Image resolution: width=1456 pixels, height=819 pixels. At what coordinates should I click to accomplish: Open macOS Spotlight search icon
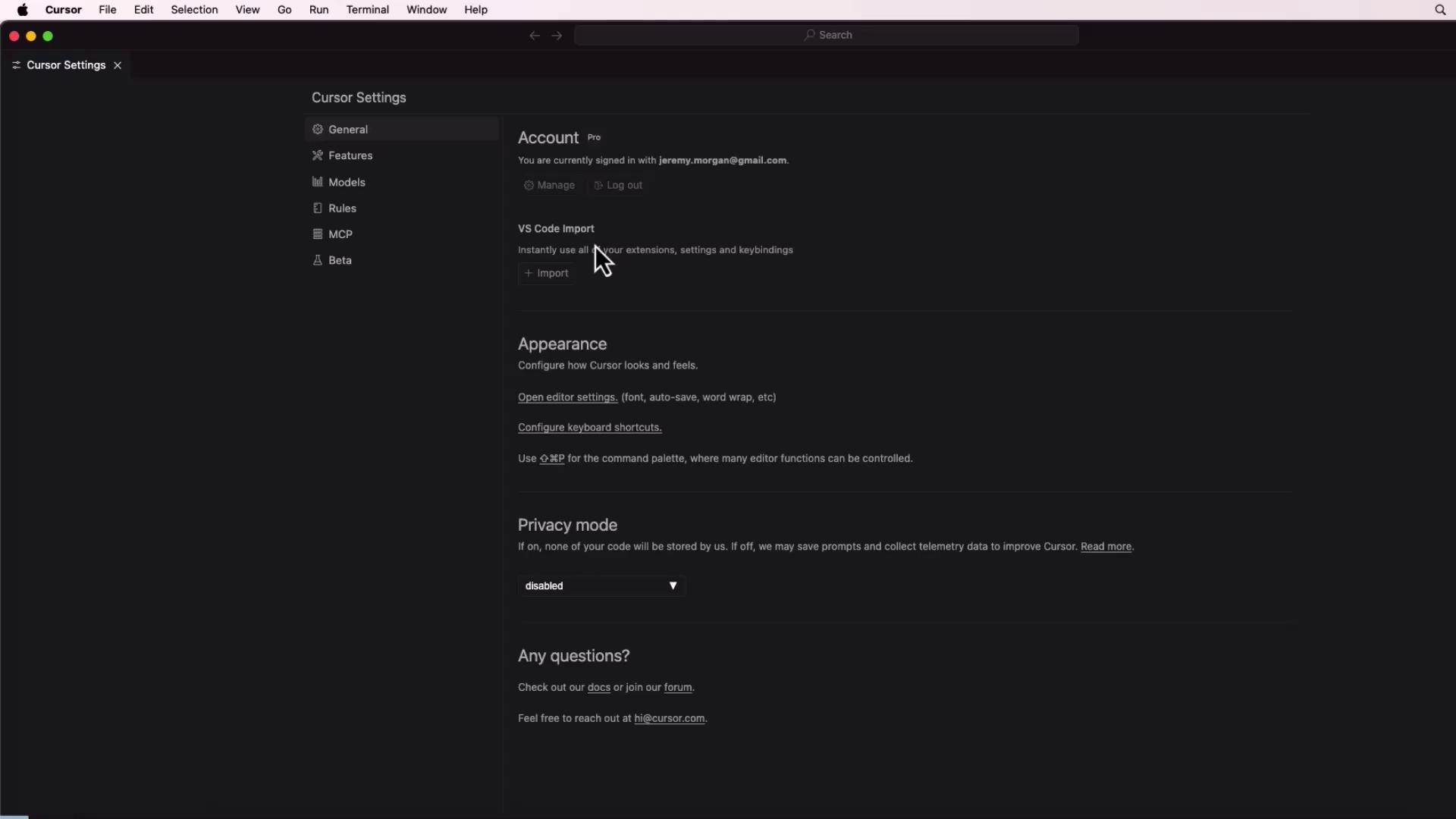click(1440, 10)
